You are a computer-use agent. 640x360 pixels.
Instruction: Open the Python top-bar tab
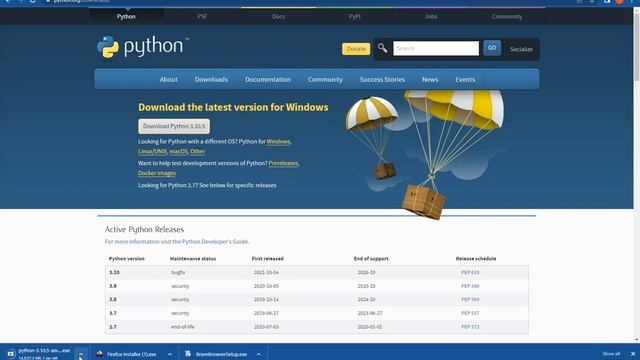[x=126, y=17]
